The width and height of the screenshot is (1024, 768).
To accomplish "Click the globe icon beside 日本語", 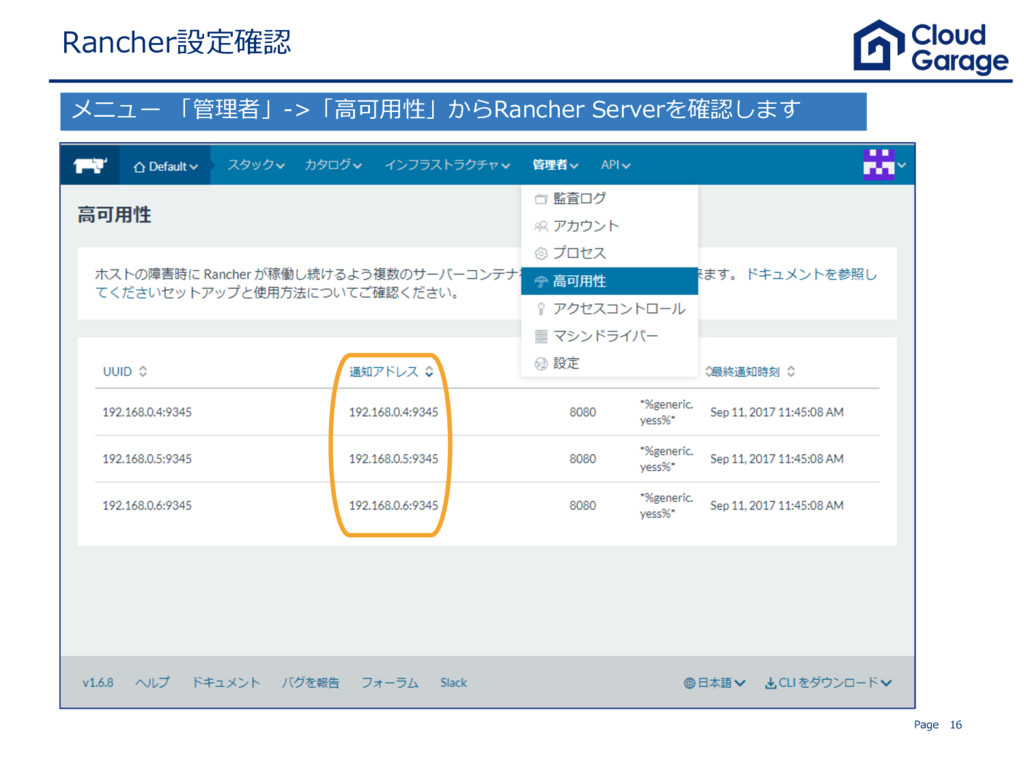I will coord(689,684).
